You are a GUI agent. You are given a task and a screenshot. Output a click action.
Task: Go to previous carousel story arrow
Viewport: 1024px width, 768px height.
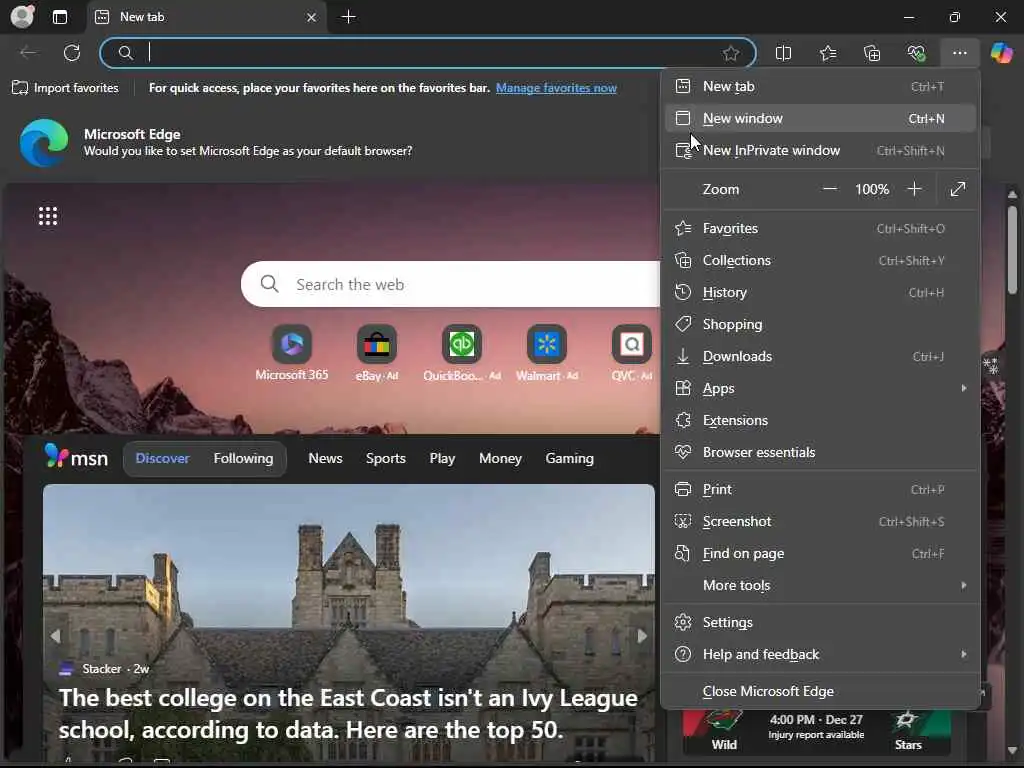(55, 635)
